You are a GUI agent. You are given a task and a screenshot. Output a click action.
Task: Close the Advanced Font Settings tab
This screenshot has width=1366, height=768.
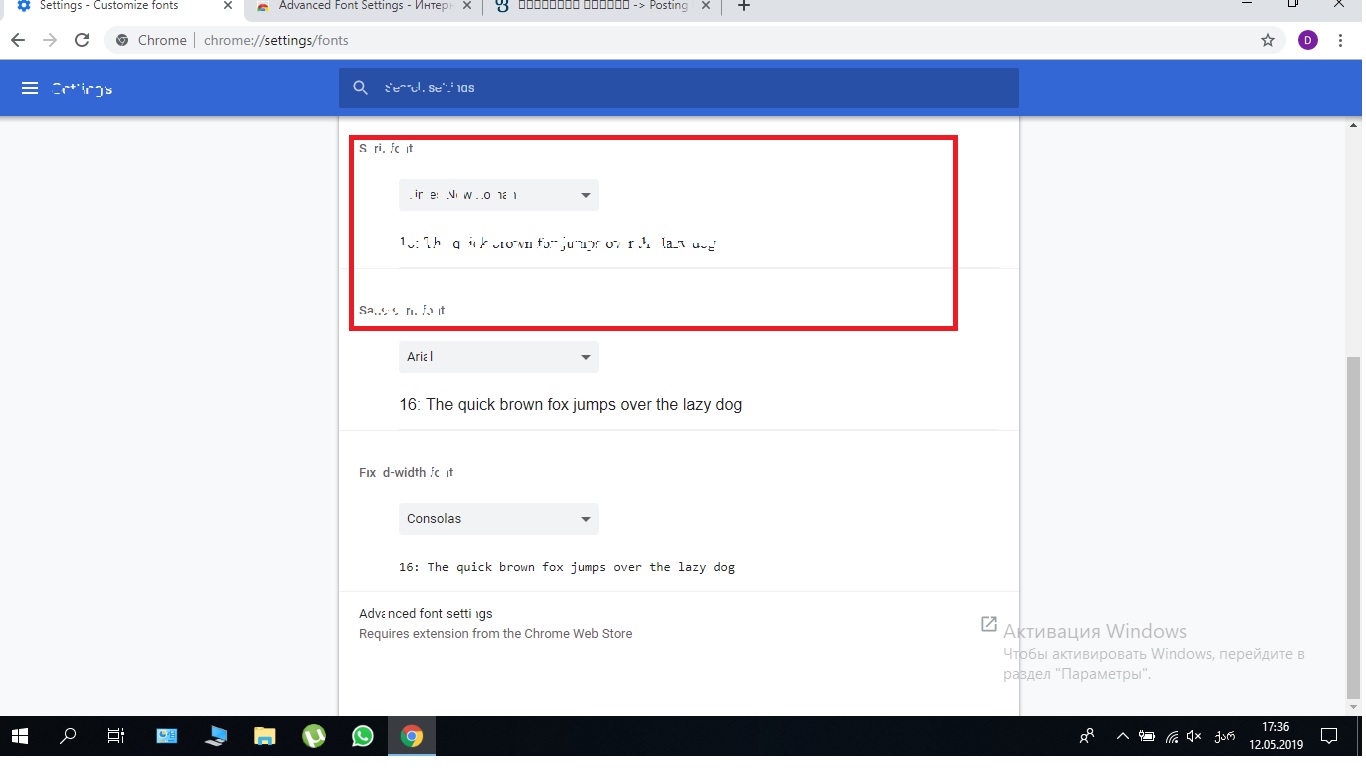click(467, 6)
